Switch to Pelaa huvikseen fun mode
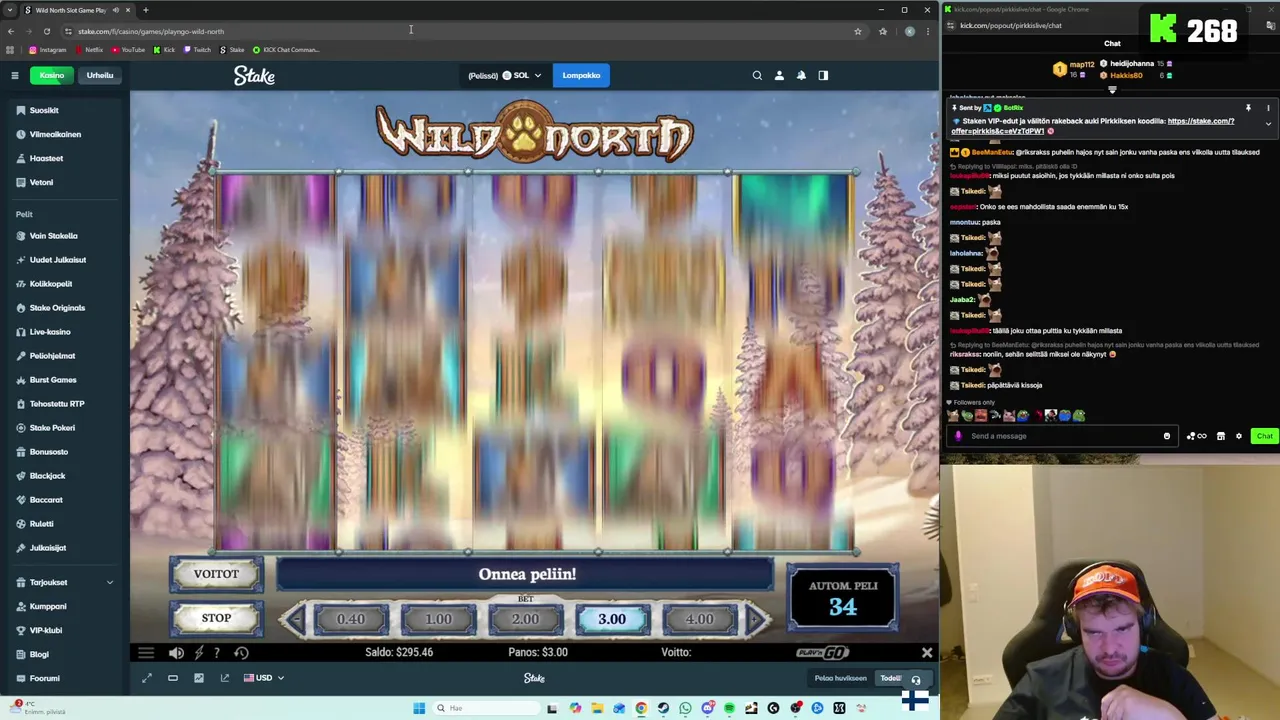Viewport: 1280px width, 720px height. click(840, 678)
